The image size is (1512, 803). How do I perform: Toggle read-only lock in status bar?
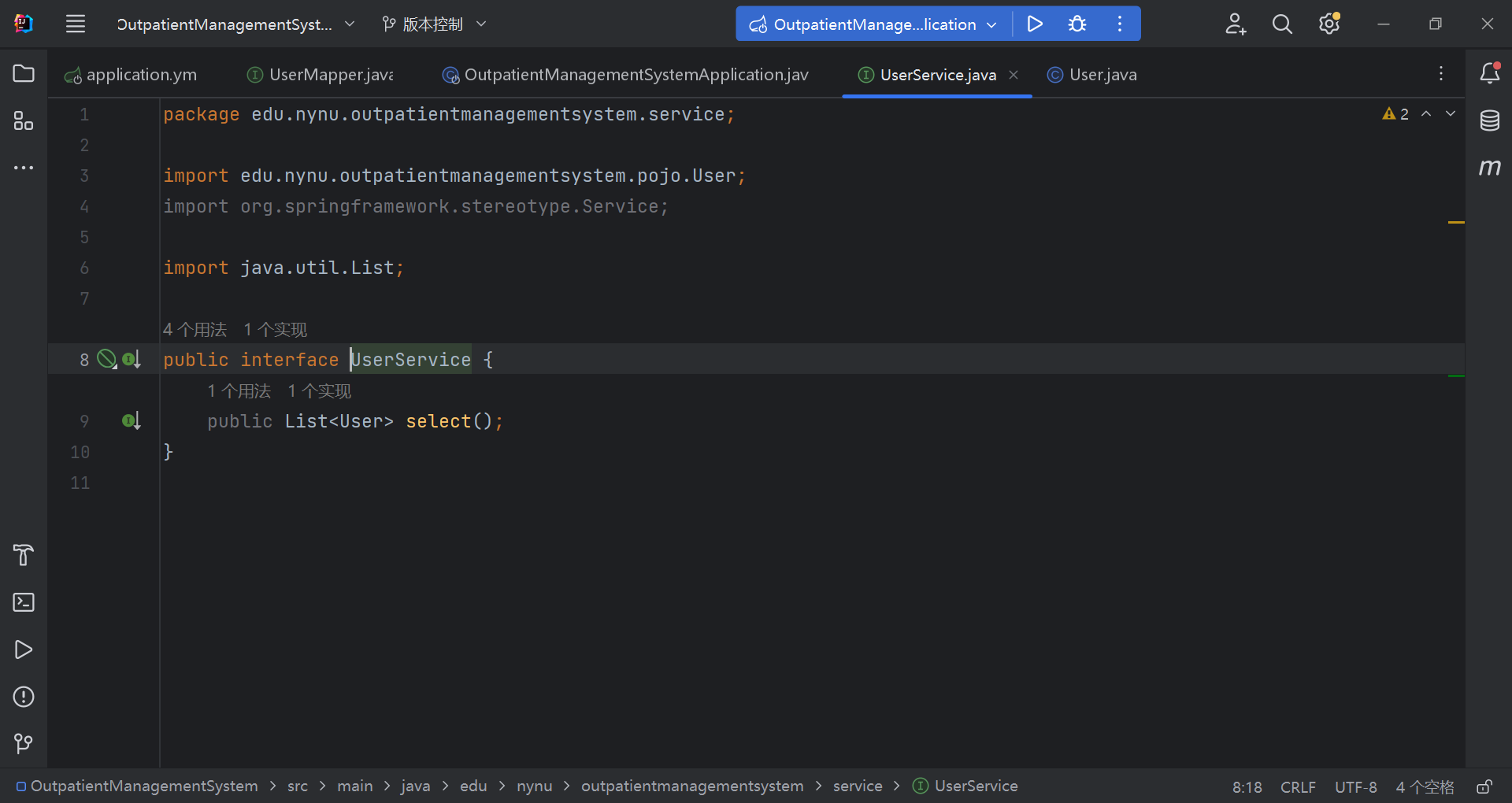pyautogui.click(x=1484, y=786)
